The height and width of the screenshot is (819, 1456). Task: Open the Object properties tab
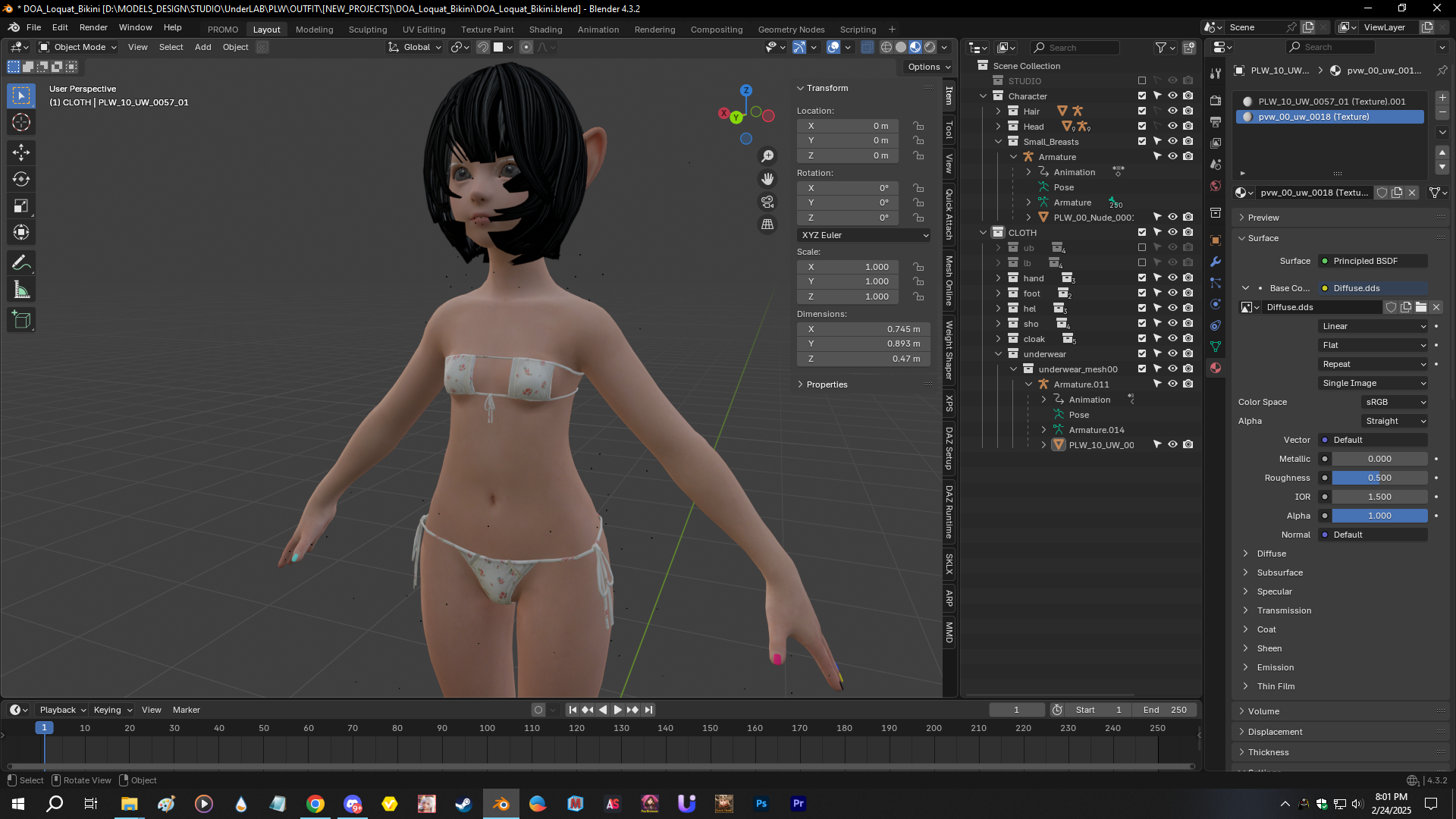1216,240
